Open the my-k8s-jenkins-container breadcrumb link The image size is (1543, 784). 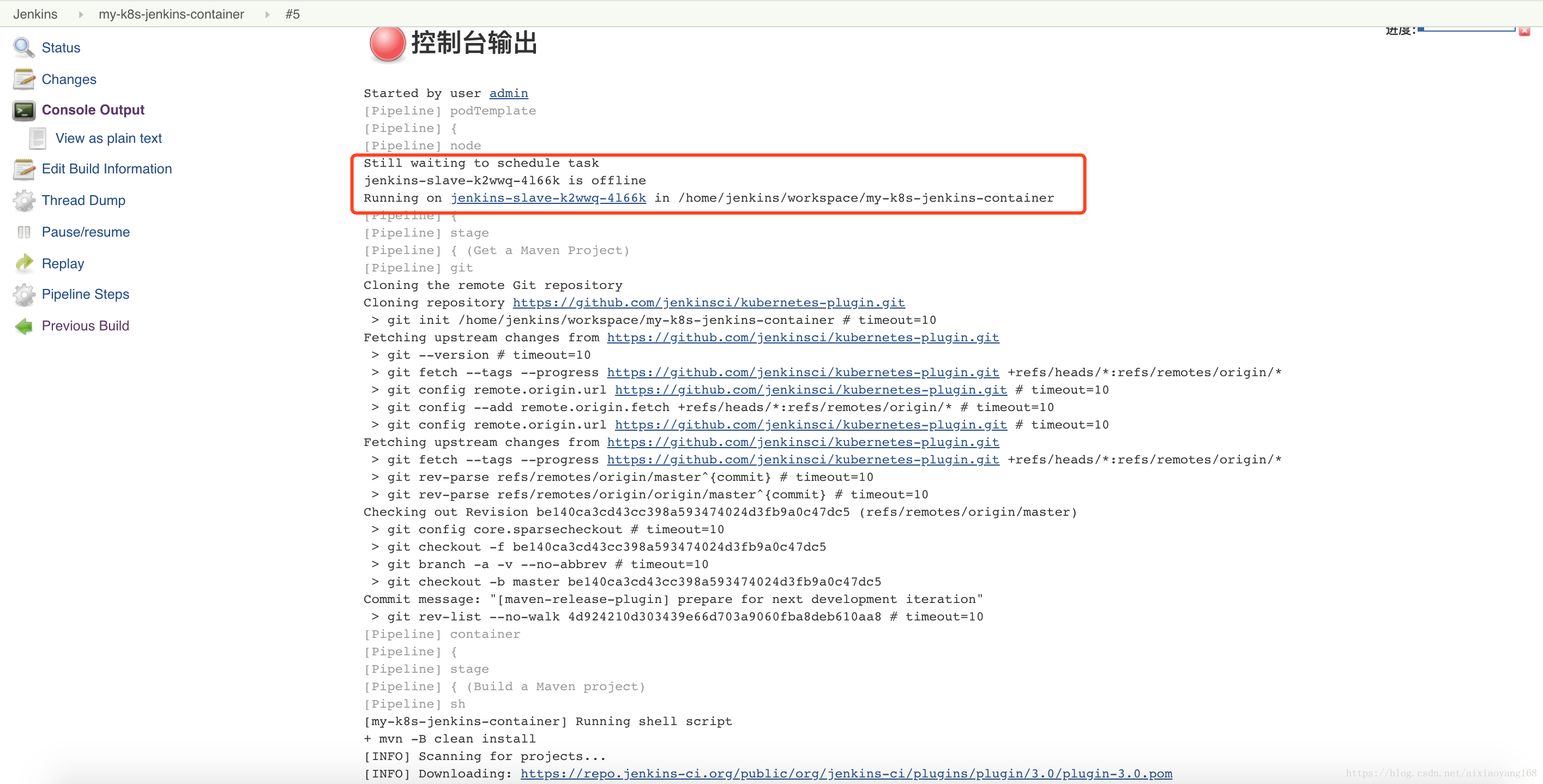[x=171, y=14]
